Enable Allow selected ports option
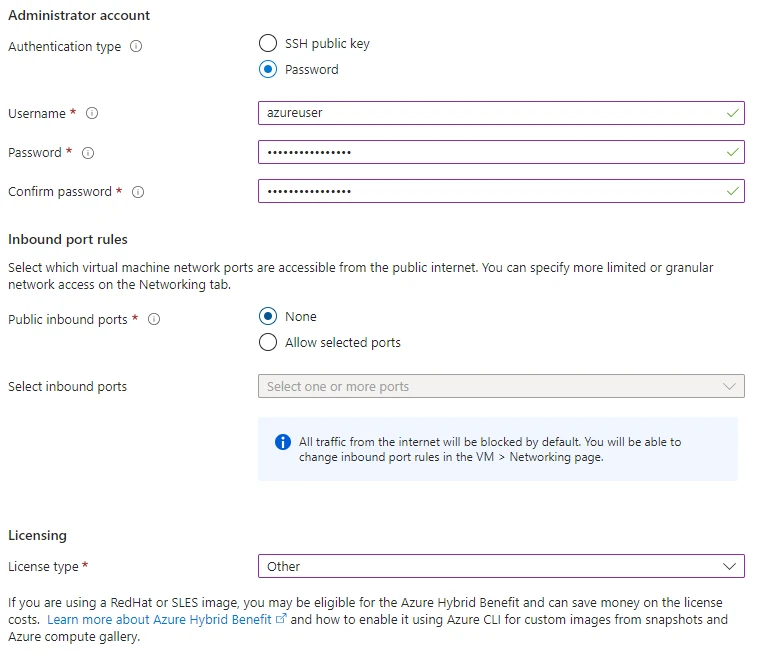This screenshot has height=662, width=768. pos(268,342)
